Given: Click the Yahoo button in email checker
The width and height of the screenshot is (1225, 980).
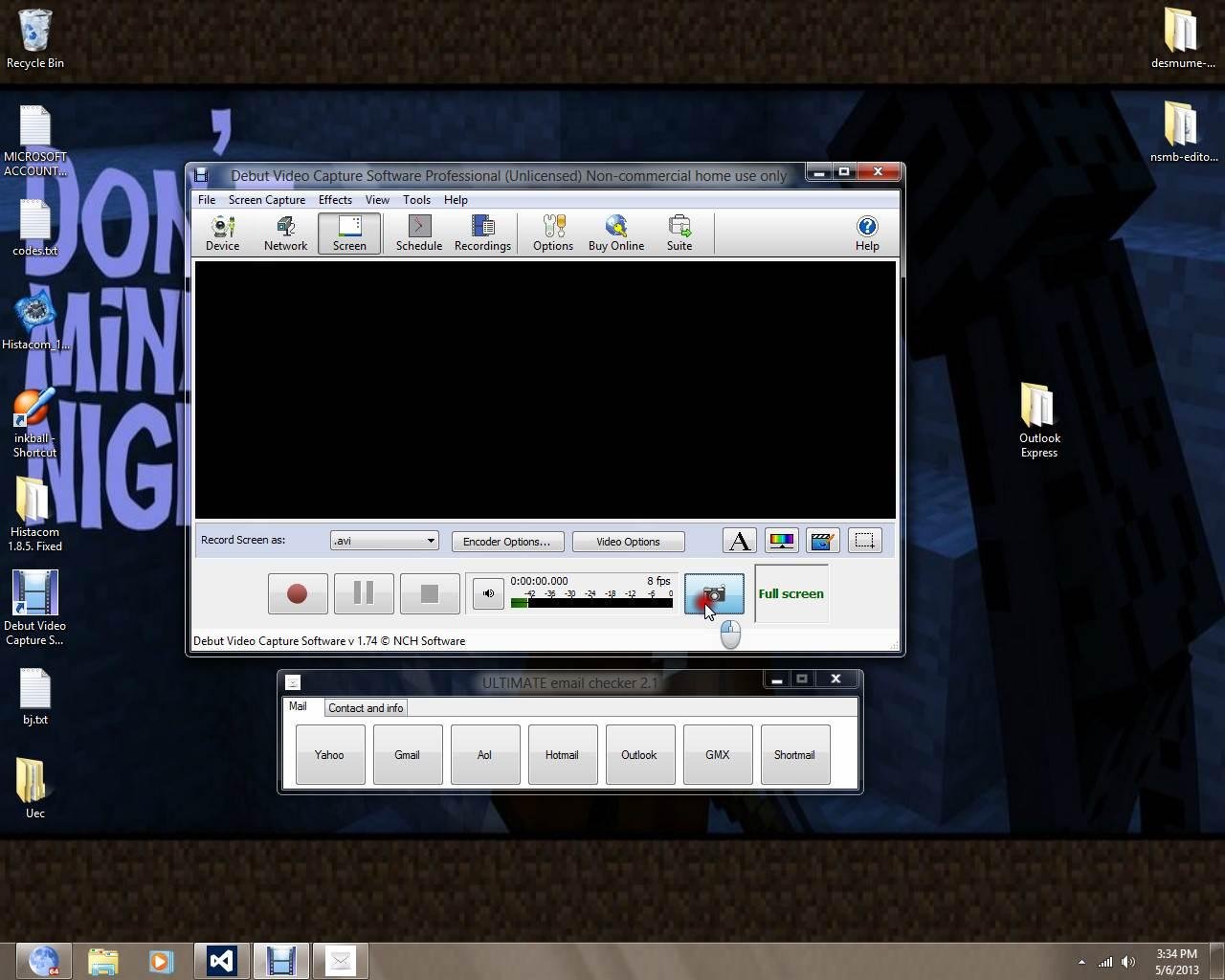Looking at the screenshot, I should tap(330, 755).
